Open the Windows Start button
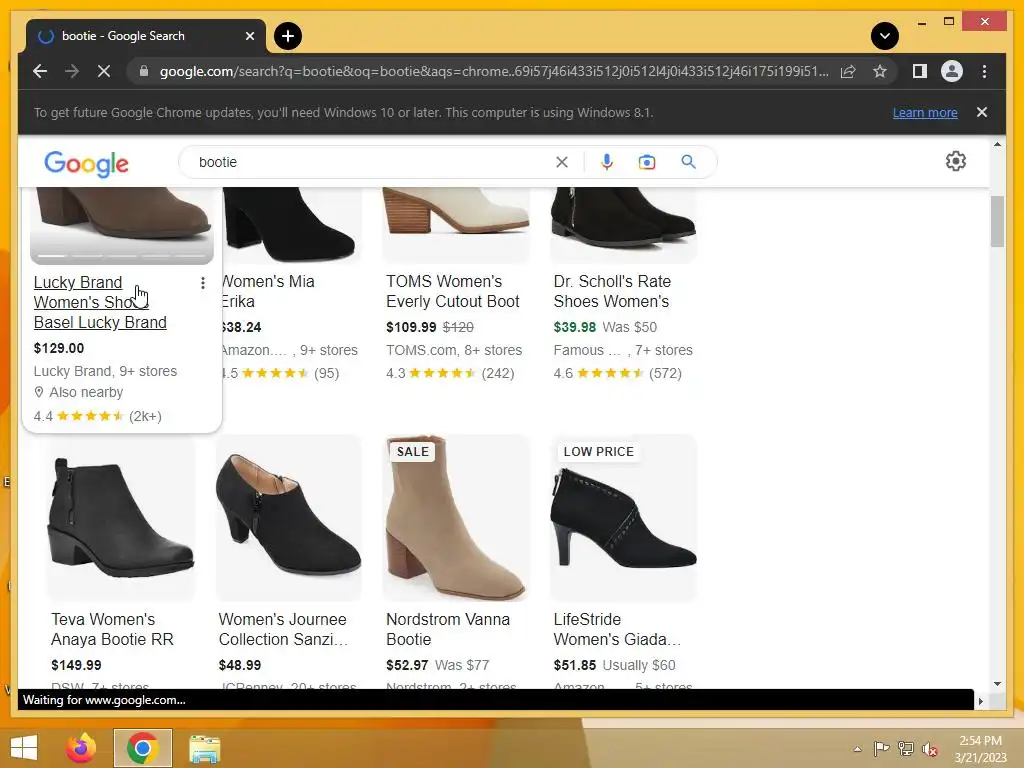Image resolution: width=1024 pixels, height=768 pixels. [24, 748]
